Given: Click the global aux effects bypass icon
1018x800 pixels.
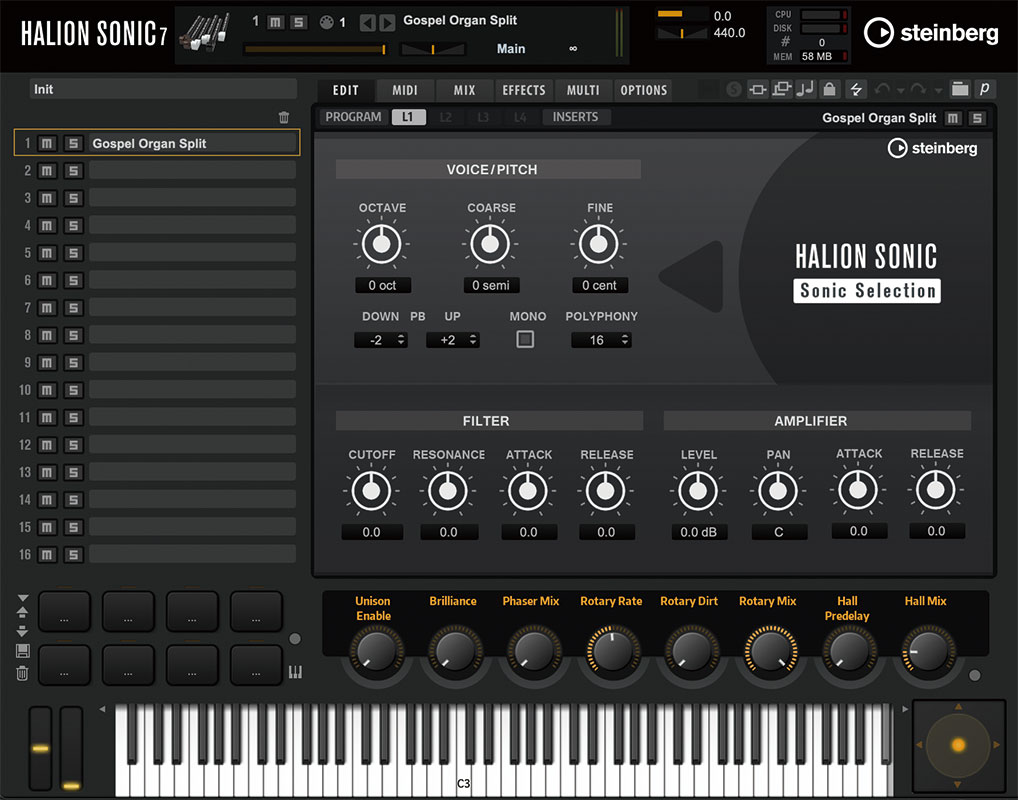Looking at the screenshot, I should pyautogui.click(x=781, y=90).
